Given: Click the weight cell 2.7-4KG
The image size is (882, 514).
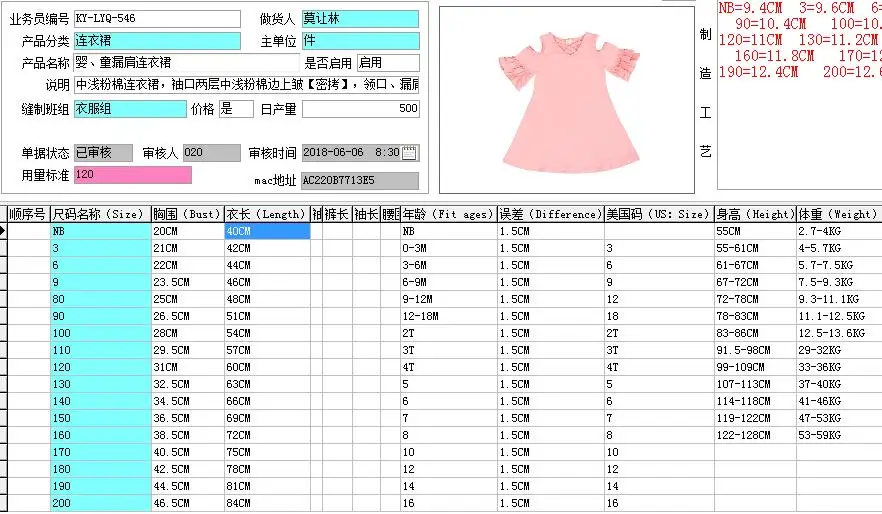Looking at the screenshot, I should (839, 231).
